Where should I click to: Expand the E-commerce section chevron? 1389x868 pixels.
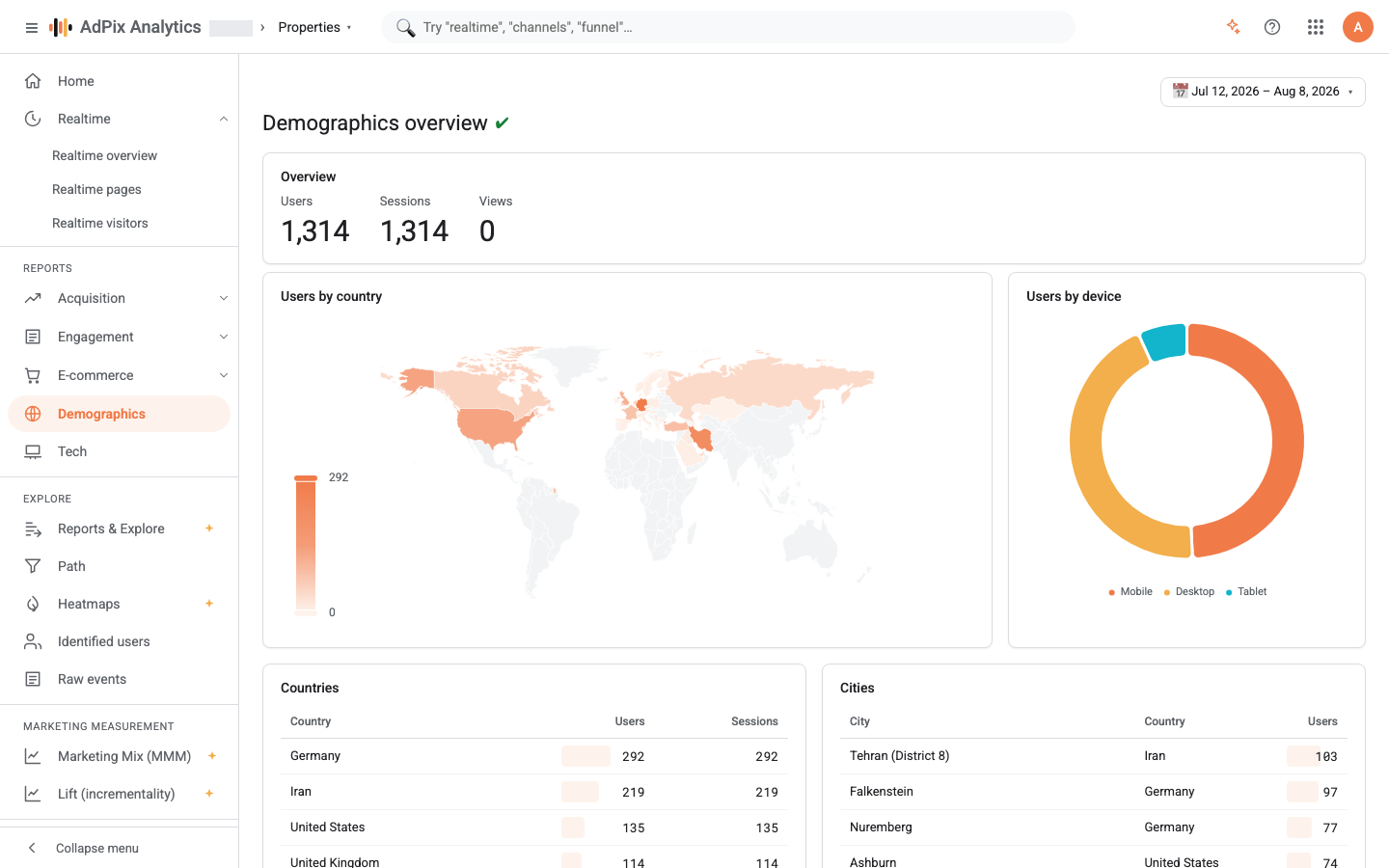coord(224,375)
